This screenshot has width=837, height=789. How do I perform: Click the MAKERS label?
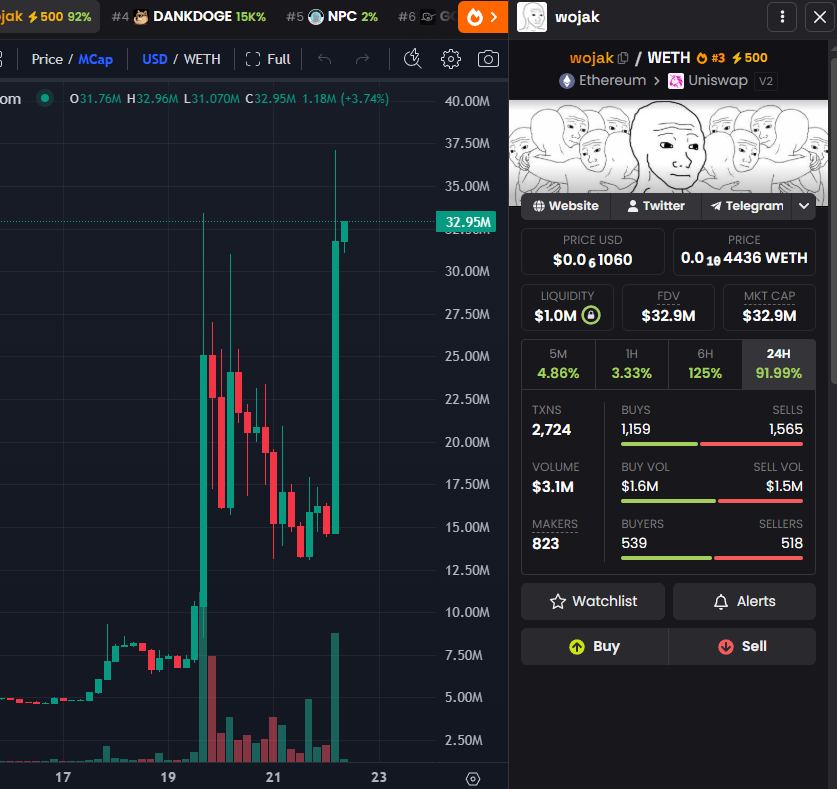click(555, 524)
